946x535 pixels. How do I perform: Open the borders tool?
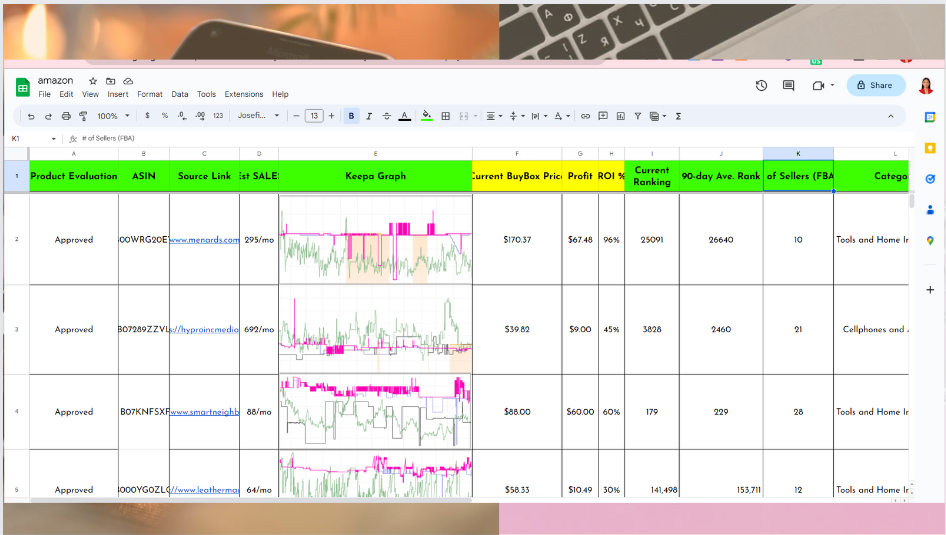446,116
